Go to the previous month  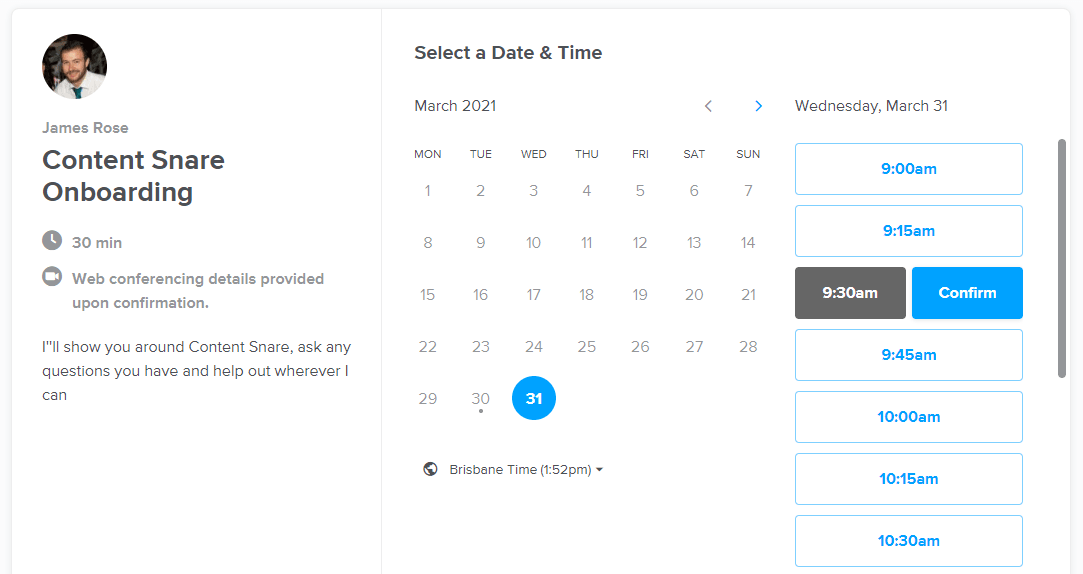708,106
